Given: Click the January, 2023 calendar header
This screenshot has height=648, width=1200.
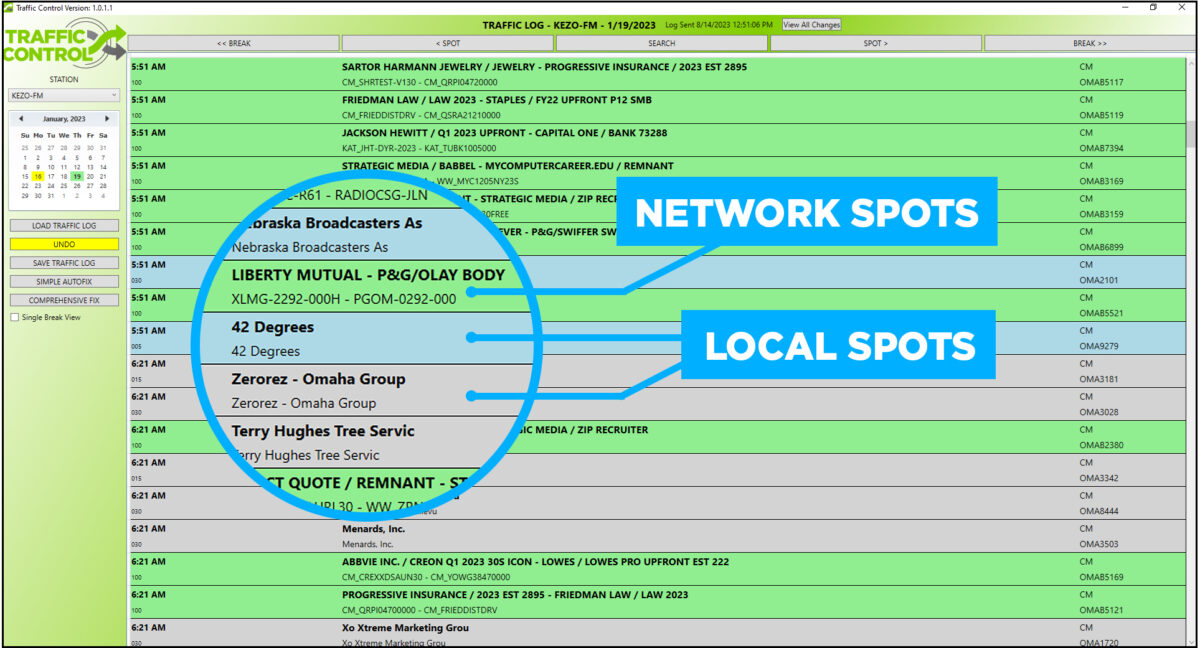Looking at the screenshot, I should coord(64,119).
